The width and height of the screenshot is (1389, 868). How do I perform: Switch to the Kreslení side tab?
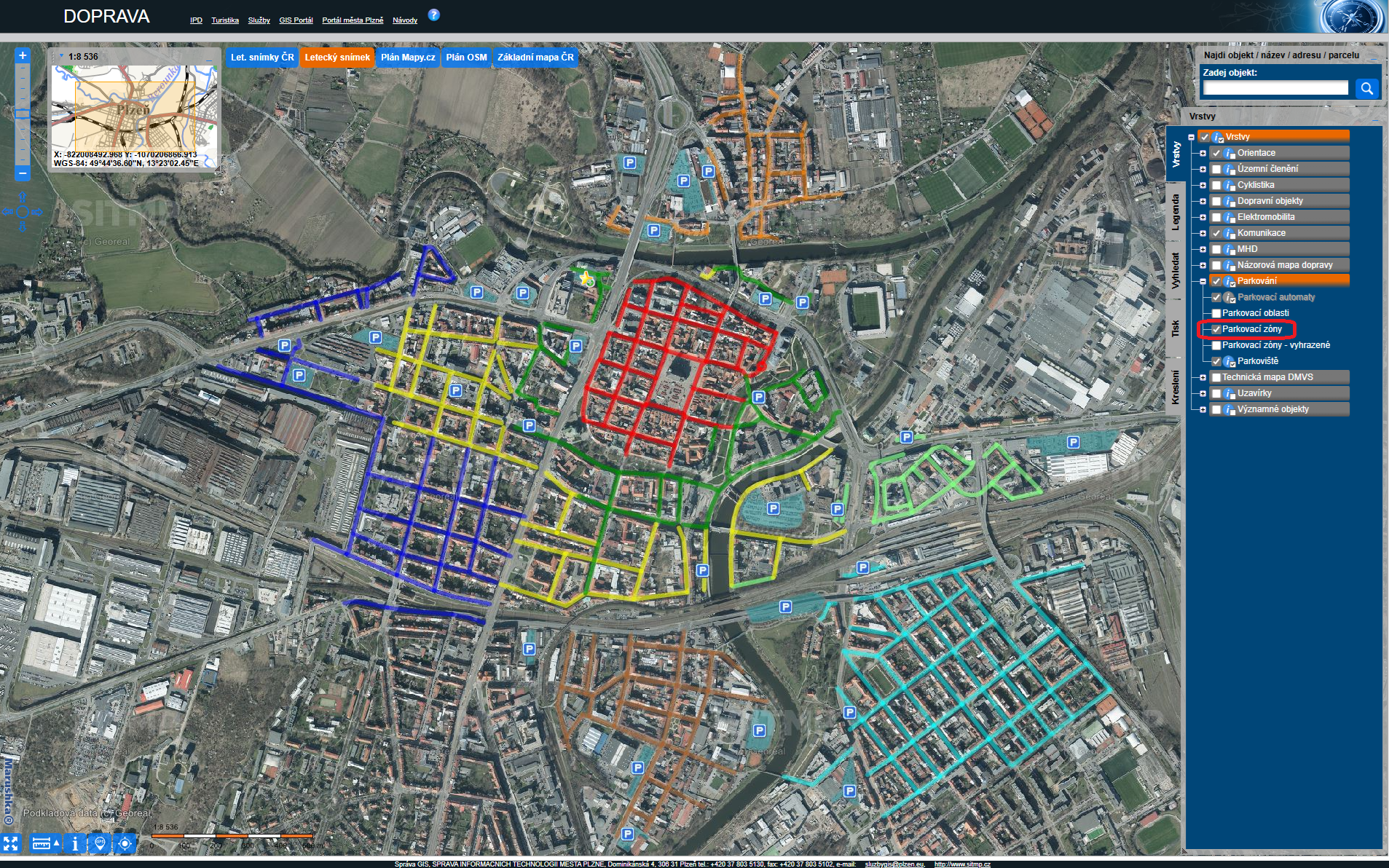click(1175, 387)
